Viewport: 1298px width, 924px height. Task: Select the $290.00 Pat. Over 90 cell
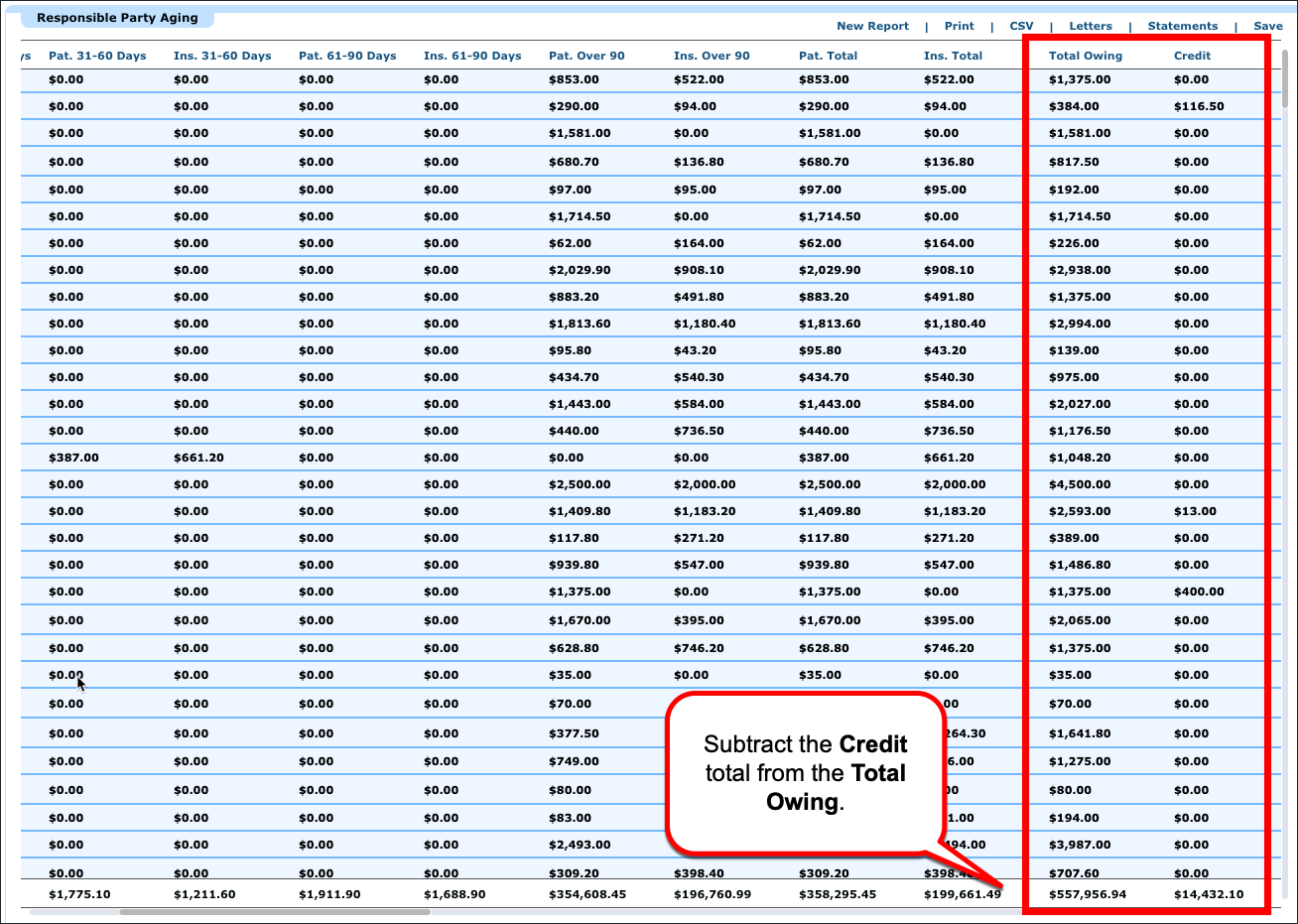574,106
